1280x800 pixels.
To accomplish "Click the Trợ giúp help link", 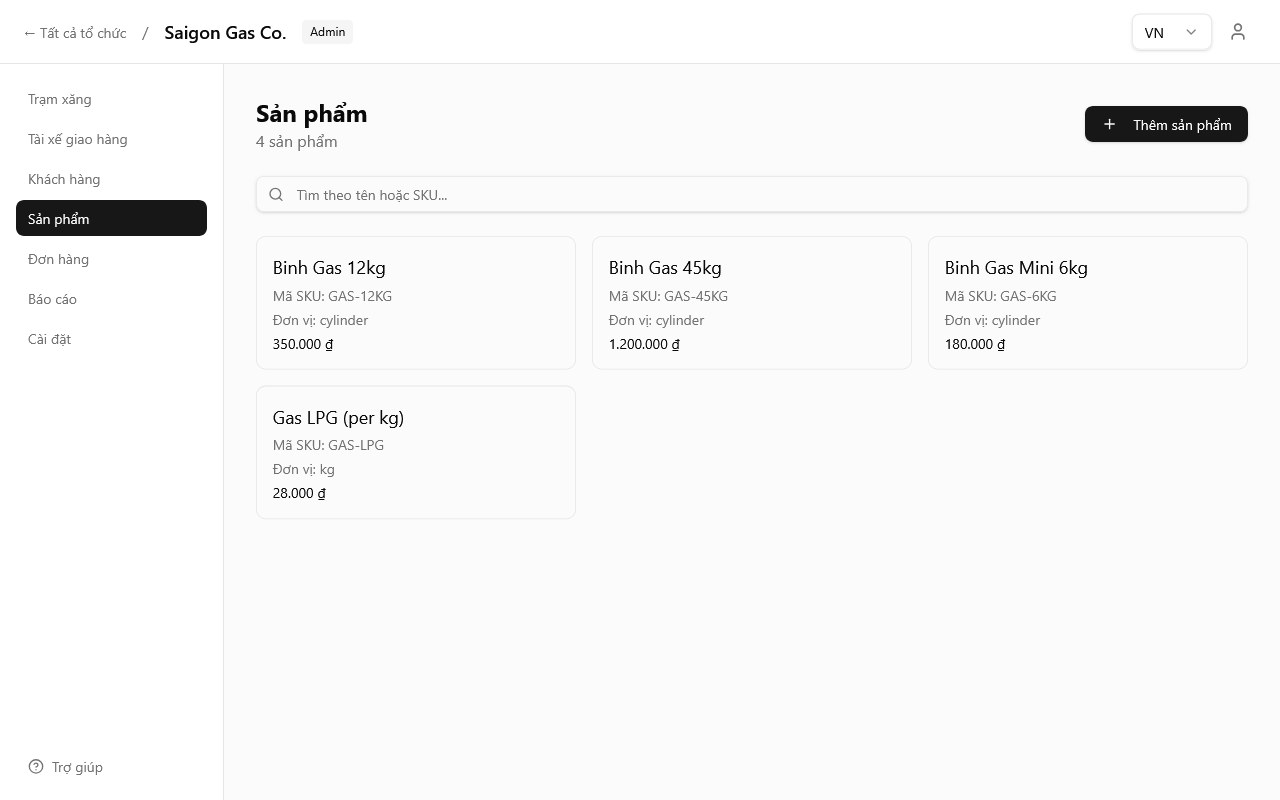I will point(77,767).
